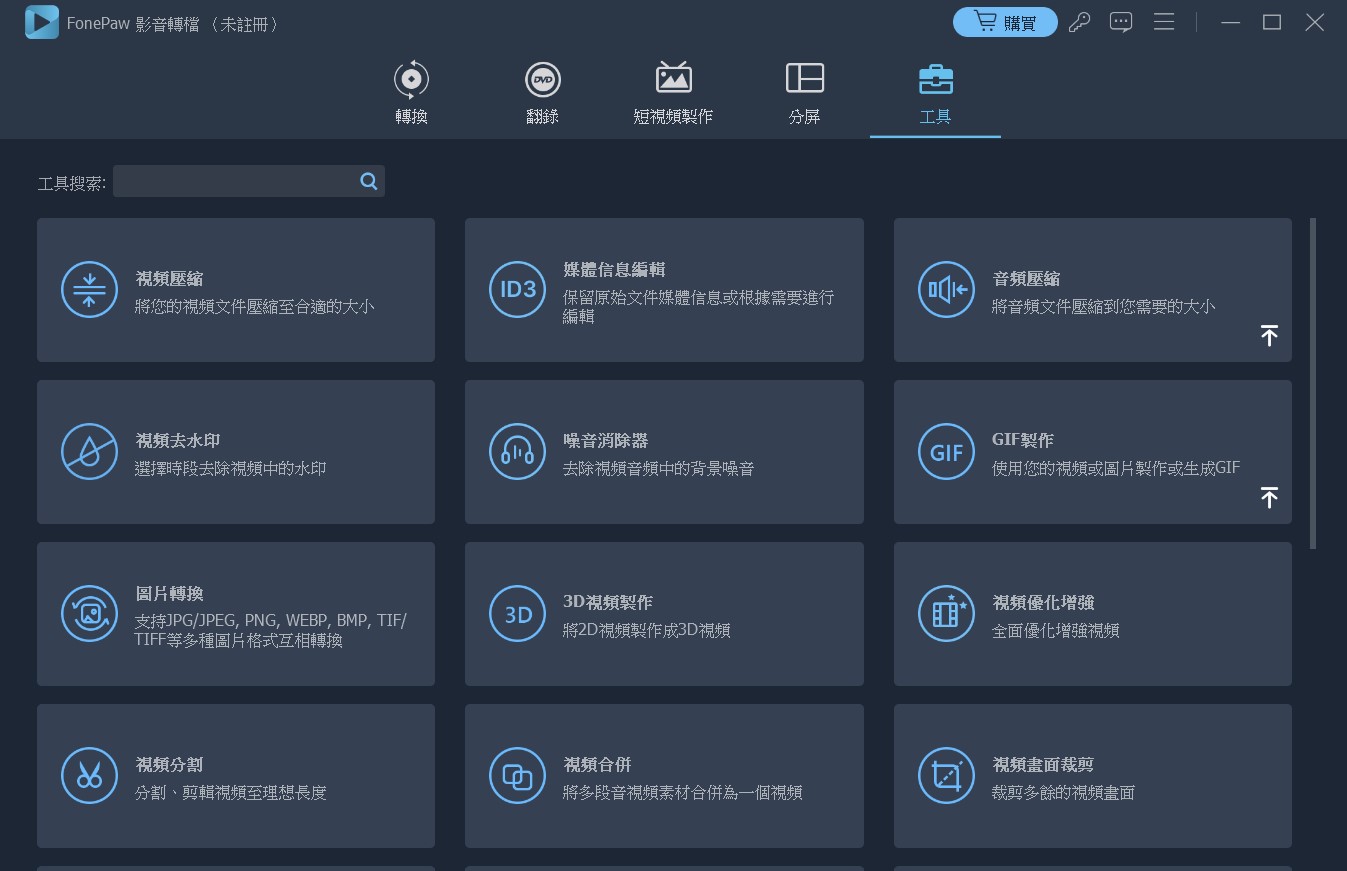
Task: Pin the 音頻壓縮 tool to top
Action: pos(1269,336)
